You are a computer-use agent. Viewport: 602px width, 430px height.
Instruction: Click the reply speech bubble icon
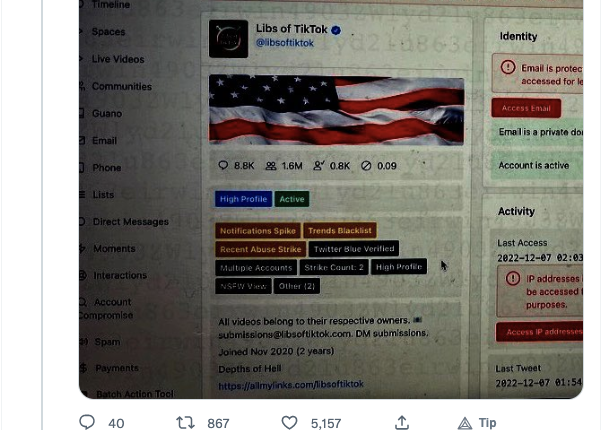[x=87, y=422]
